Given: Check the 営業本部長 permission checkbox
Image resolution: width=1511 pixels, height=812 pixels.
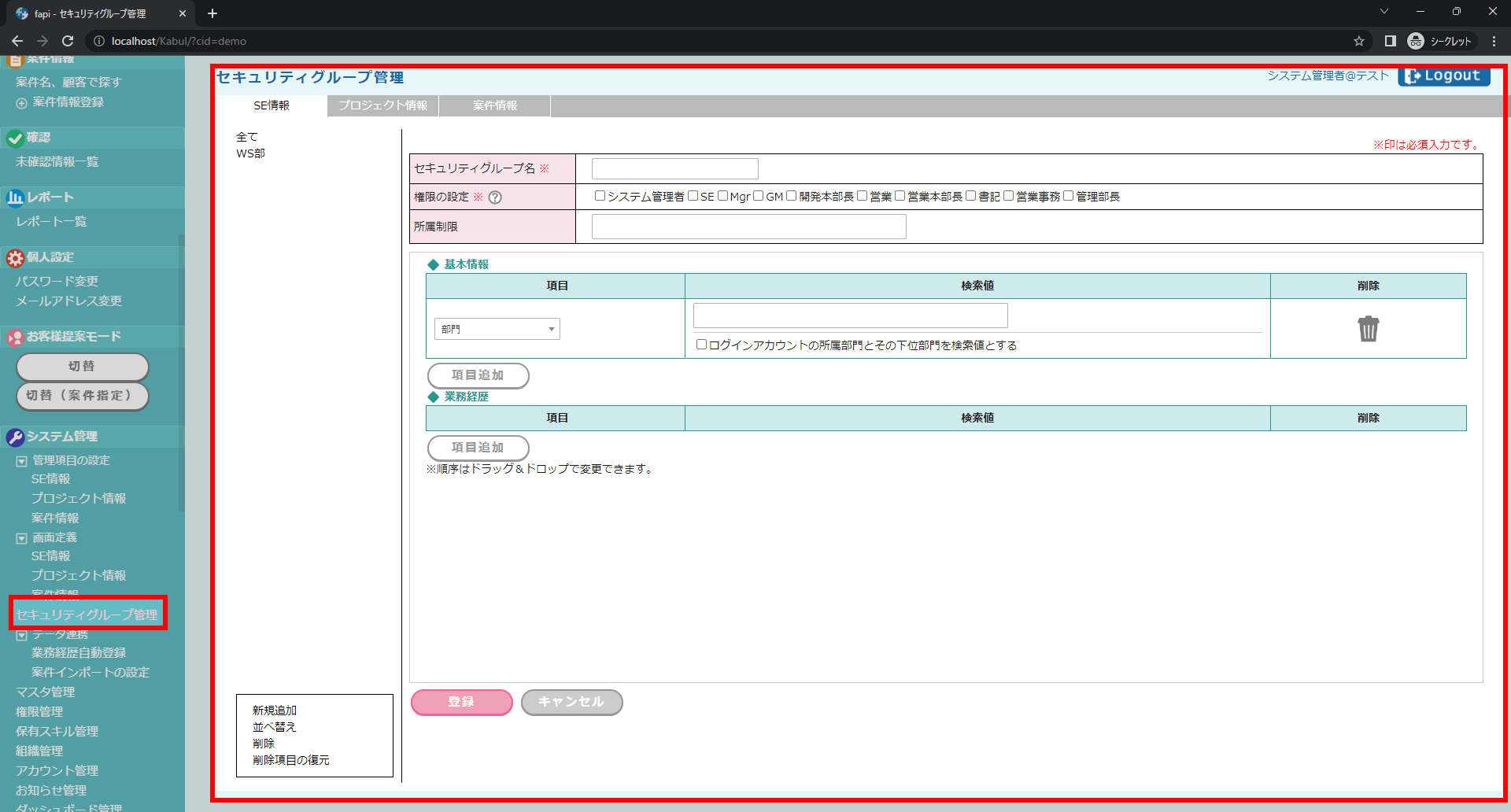Looking at the screenshot, I should click(900, 196).
